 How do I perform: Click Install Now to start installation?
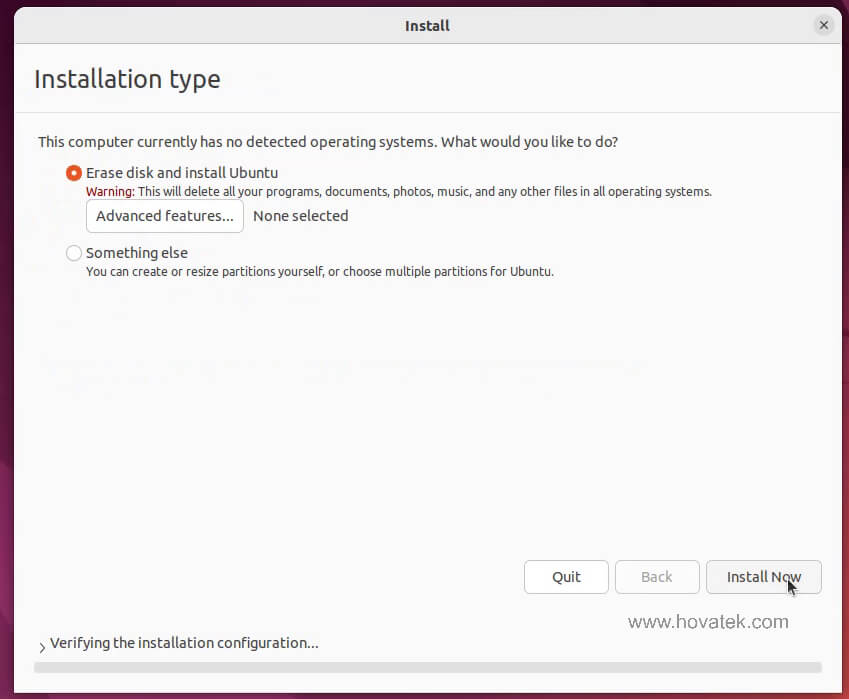tap(763, 577)
